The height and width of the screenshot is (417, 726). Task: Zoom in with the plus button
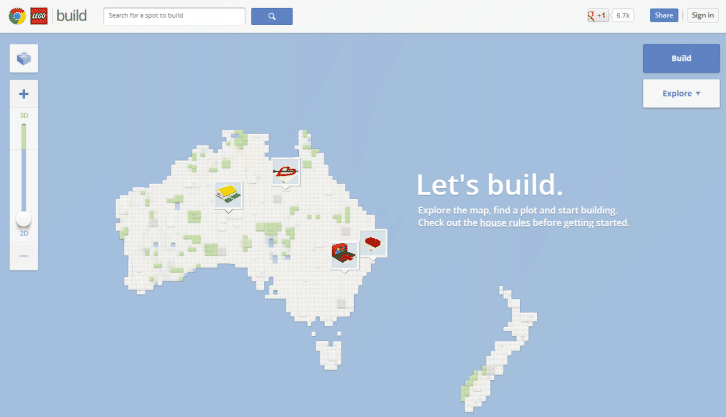pos(24,94)
